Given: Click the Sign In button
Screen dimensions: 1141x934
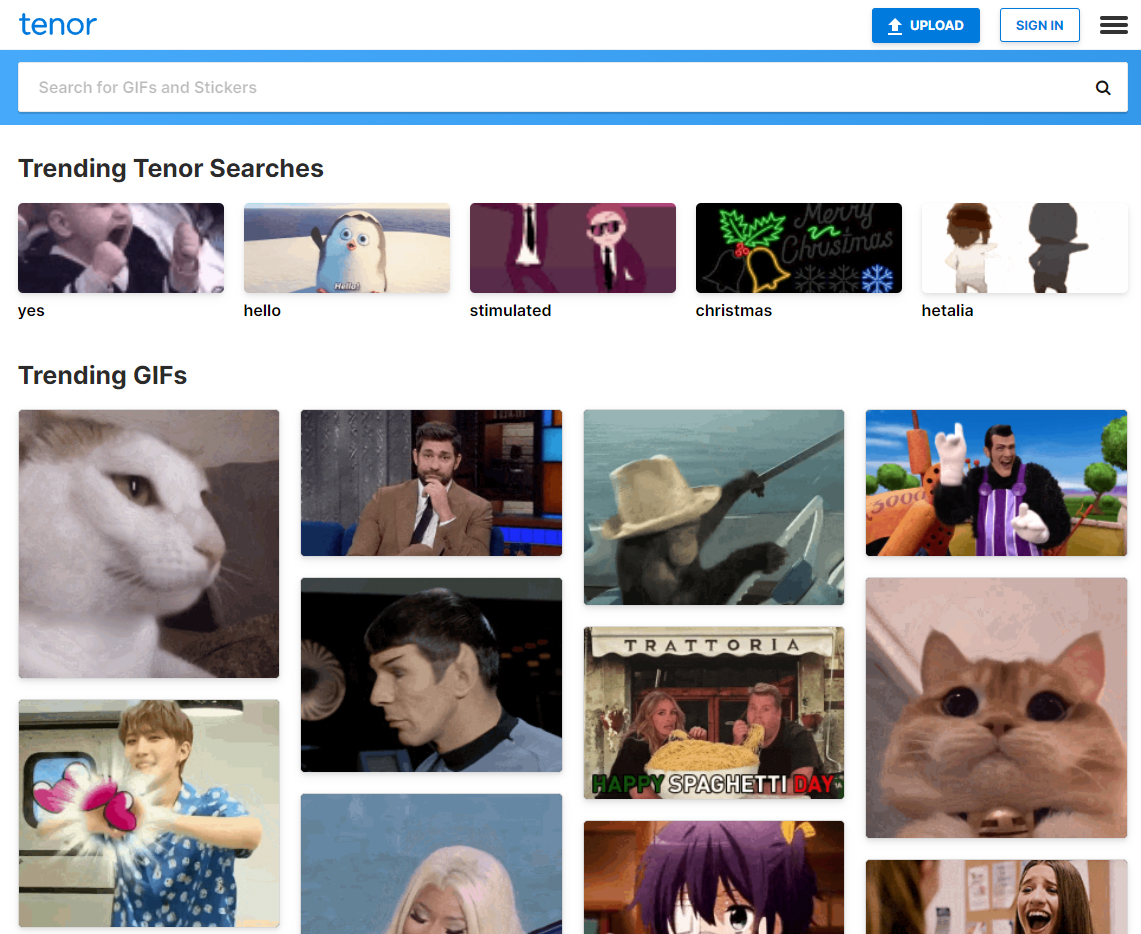Looking at the screenshot, I should tap(1039, 25).
